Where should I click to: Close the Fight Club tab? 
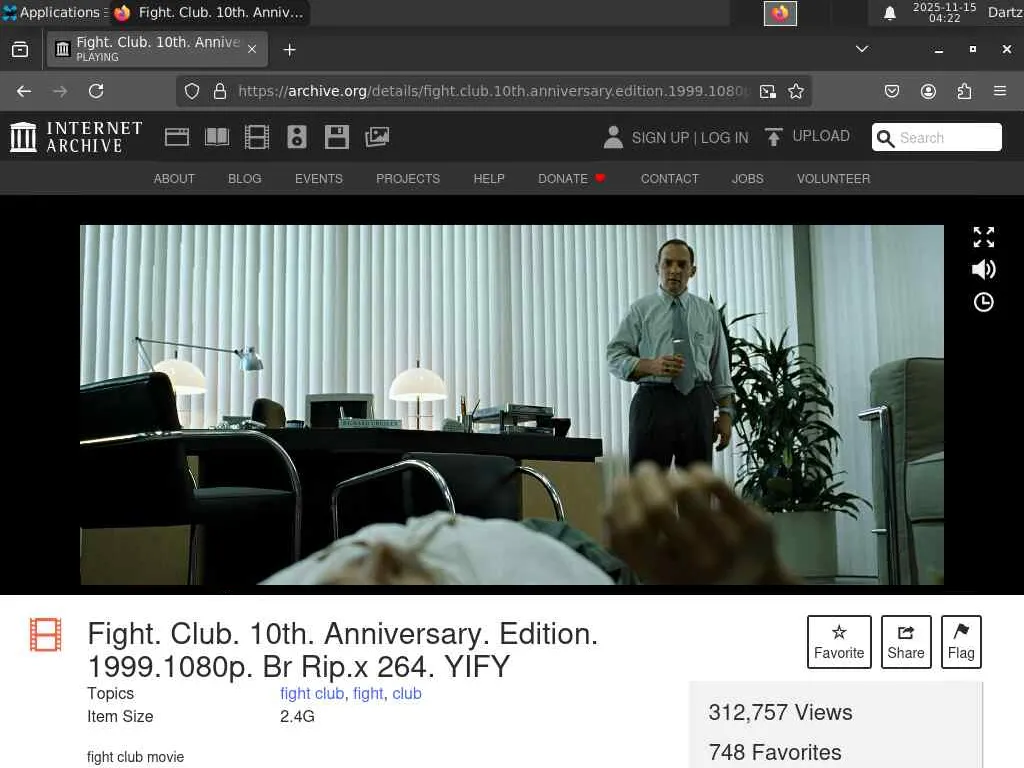(x=252, y=49)
